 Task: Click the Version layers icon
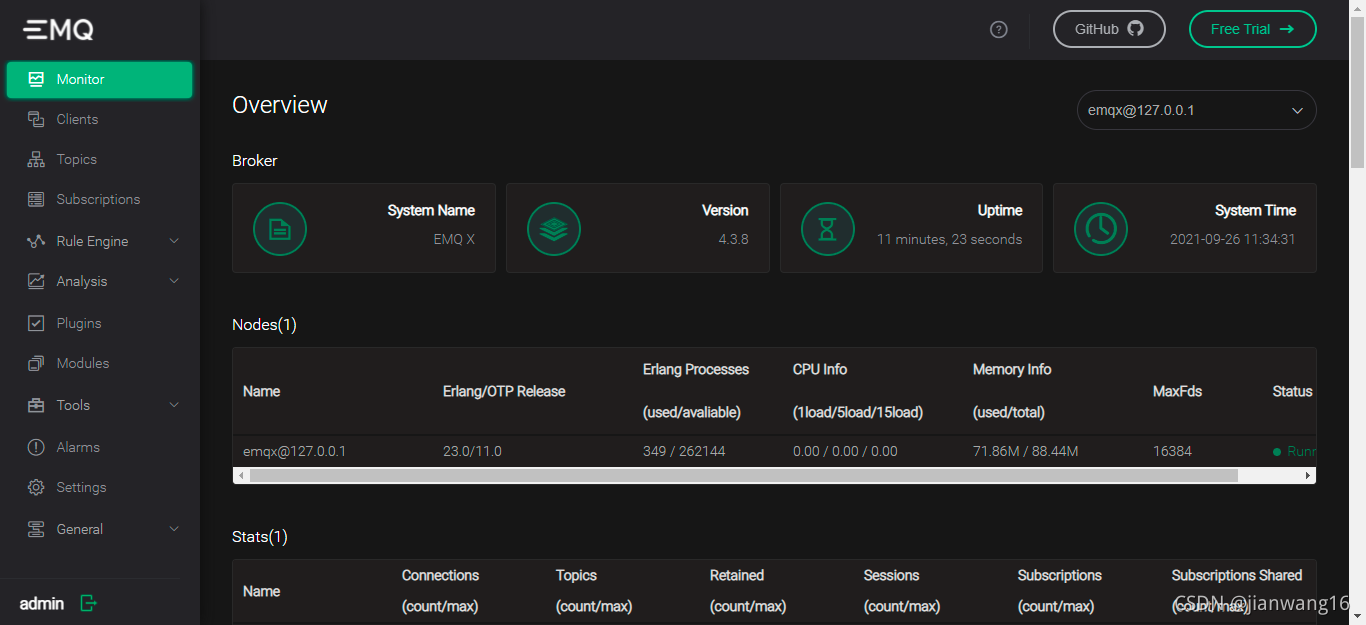(554, 229)
